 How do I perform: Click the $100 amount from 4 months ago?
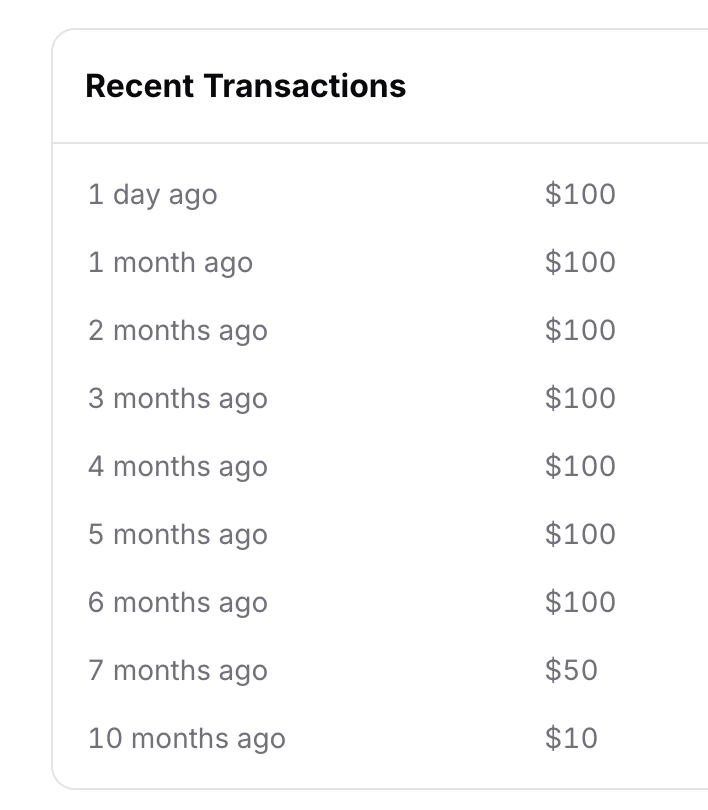580,466
